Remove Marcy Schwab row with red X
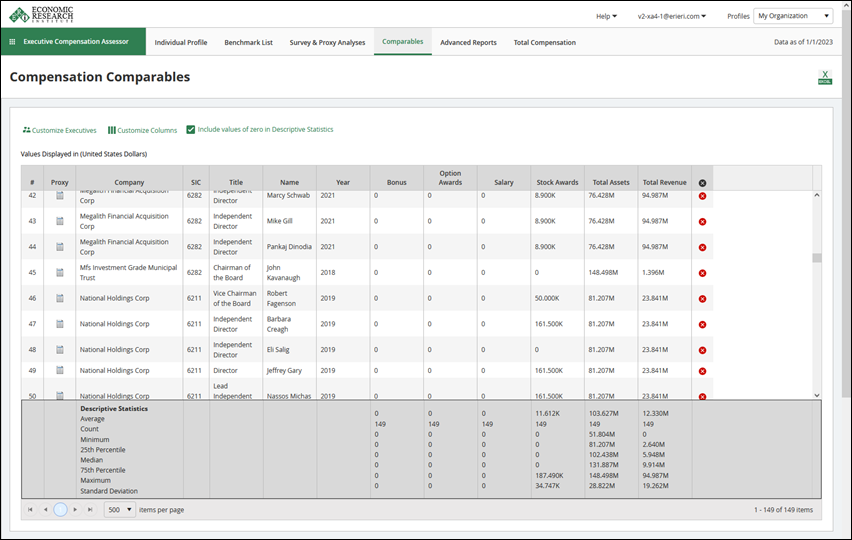The width and height of the screenshot is (852, 540). pyautogui.click(x=702, y=196)
